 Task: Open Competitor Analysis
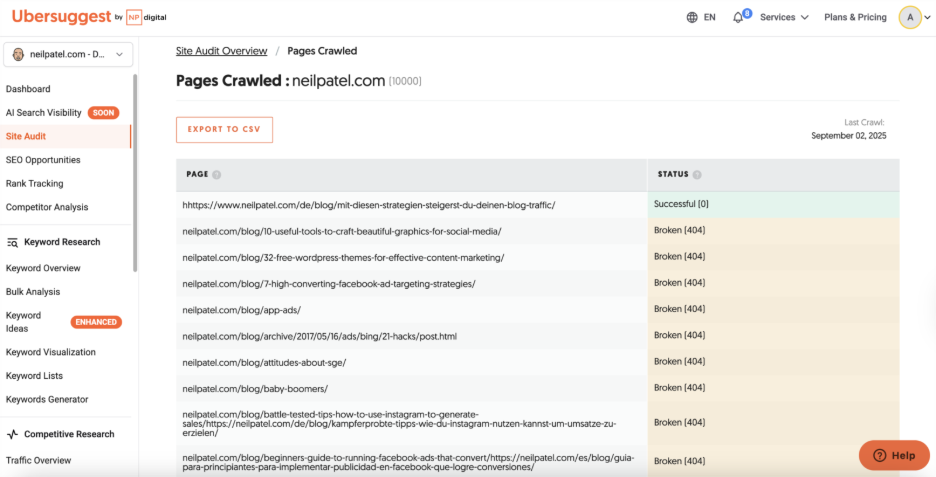pos(47,207)
